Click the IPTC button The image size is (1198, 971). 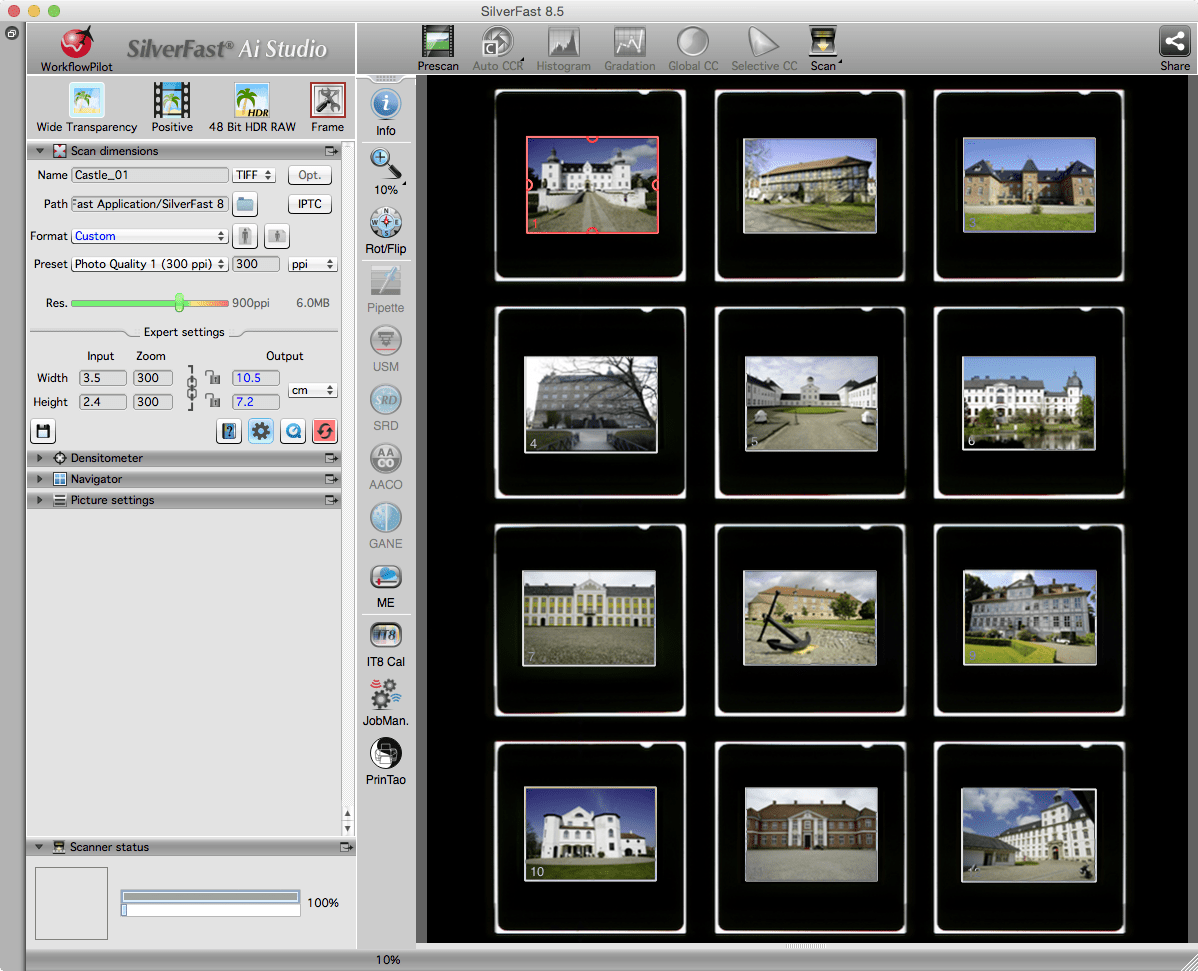309,204
